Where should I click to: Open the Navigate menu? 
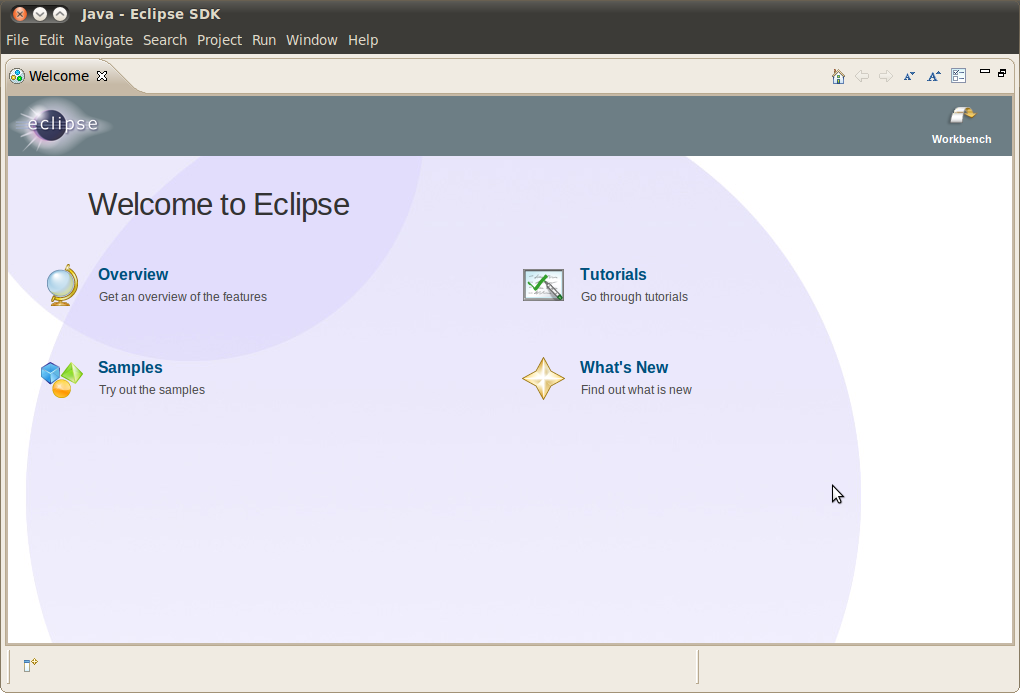pyautogui.click(x=103, y=40)
